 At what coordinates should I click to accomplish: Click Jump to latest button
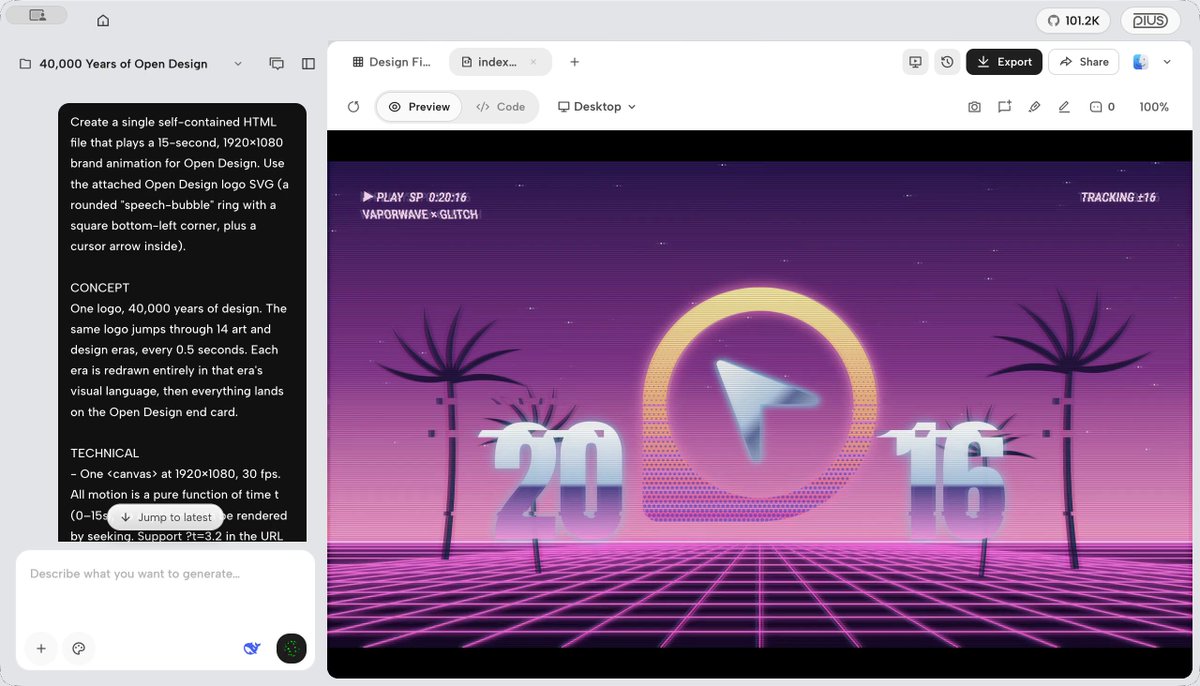coord(165,517)
